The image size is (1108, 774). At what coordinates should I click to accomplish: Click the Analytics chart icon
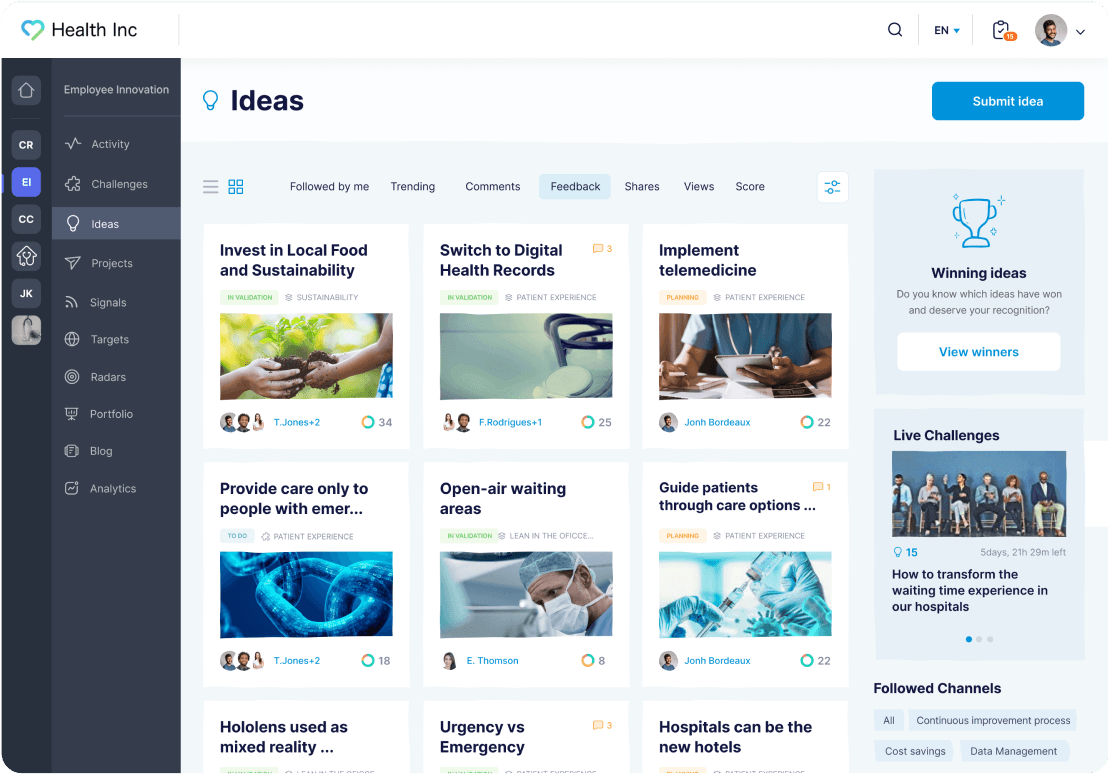tap(71, 488)
